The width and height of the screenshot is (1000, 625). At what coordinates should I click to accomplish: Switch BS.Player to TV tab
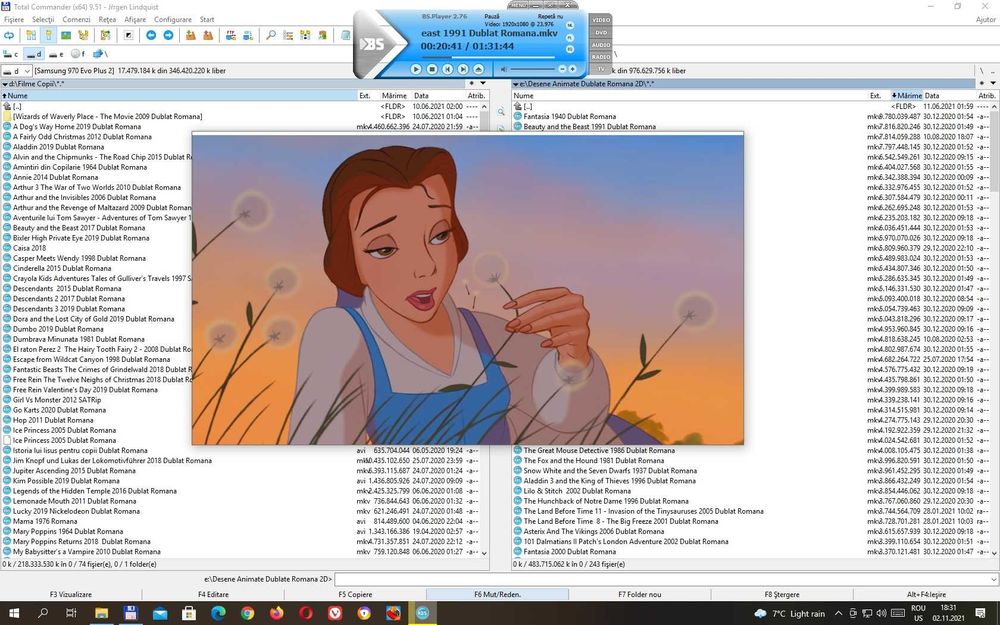coord(601,68)
